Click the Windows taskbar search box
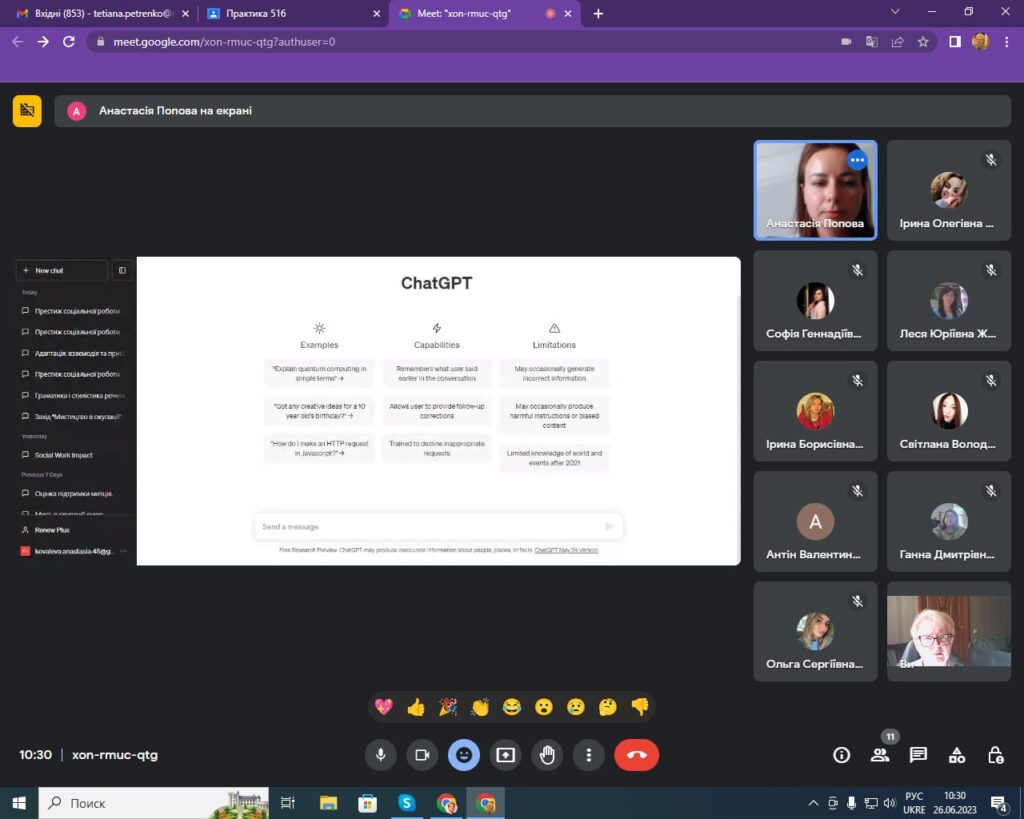The width and height of the screenshot is (1024, 819). pos(140,803)
